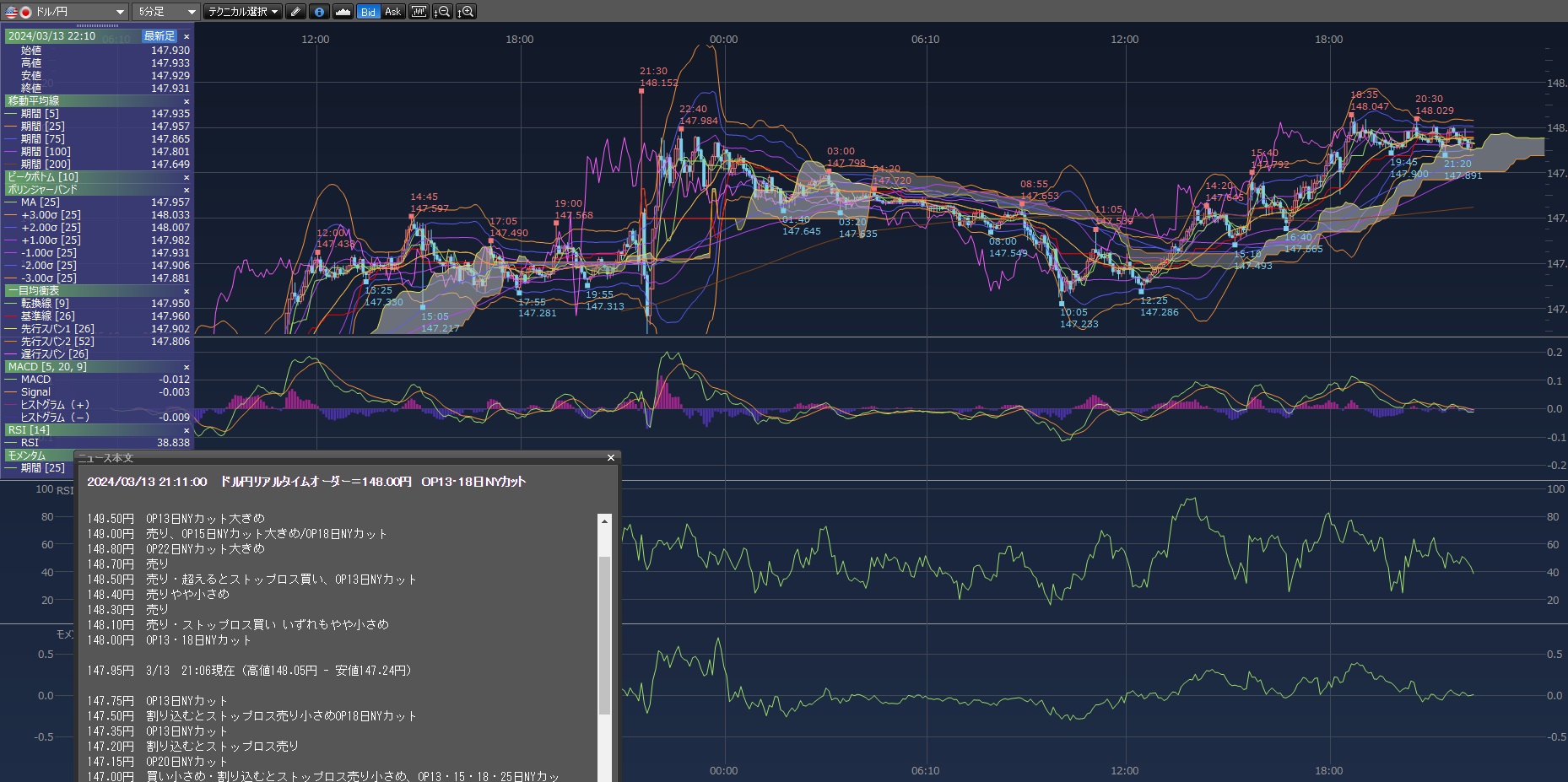Switch chart price to Bid

(368, 12)
